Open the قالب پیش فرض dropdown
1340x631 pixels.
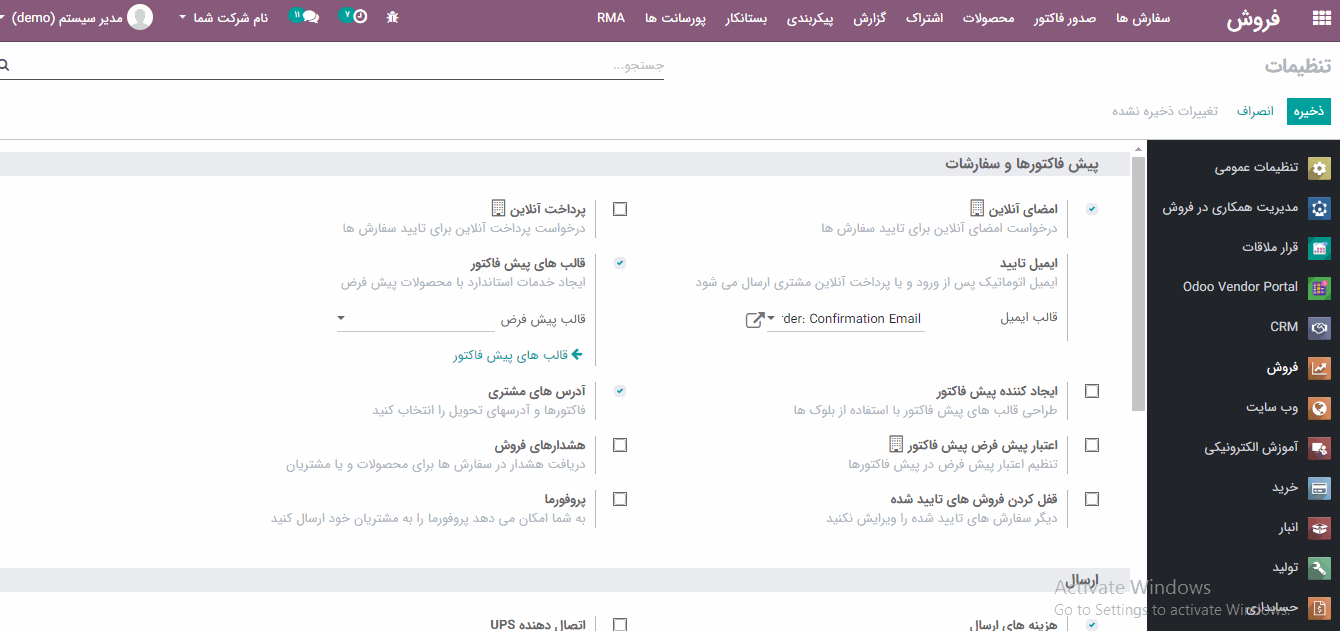416,319
